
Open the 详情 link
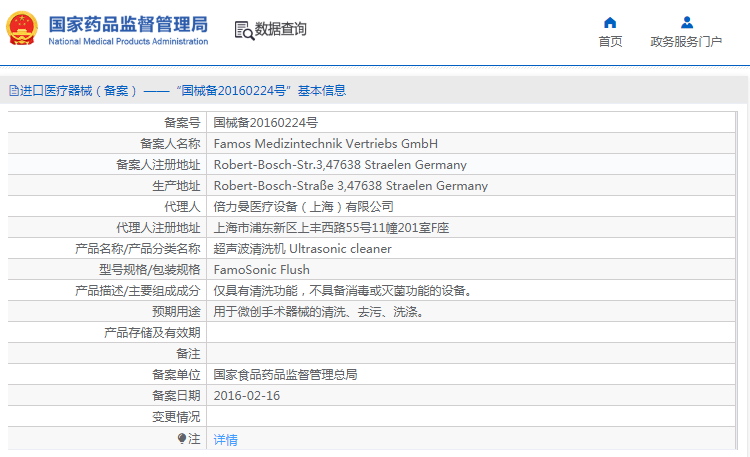coord(225,440)
